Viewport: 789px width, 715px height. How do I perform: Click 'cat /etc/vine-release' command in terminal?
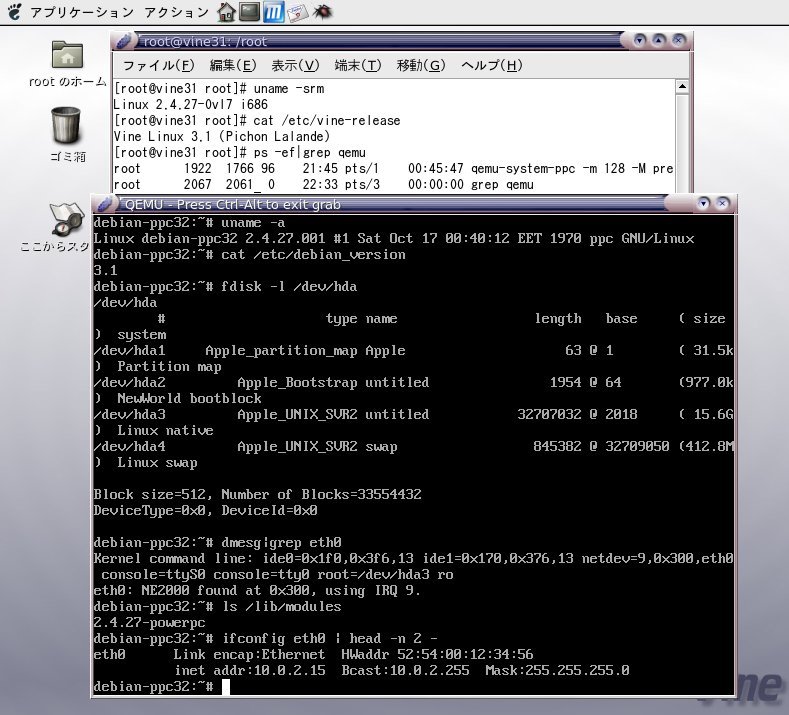point(327,121)
